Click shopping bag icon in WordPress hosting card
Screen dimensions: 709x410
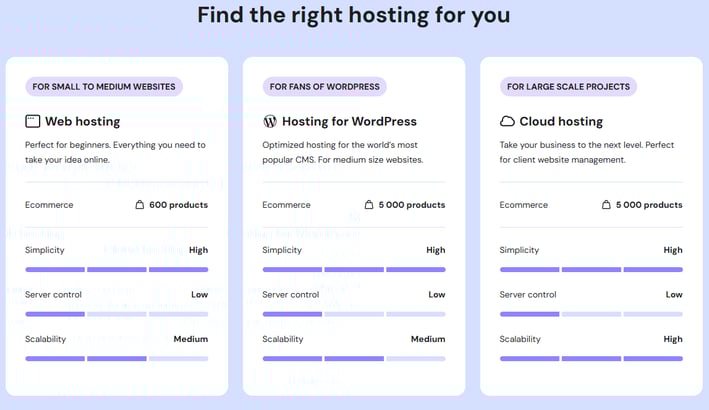coord(369,205)
